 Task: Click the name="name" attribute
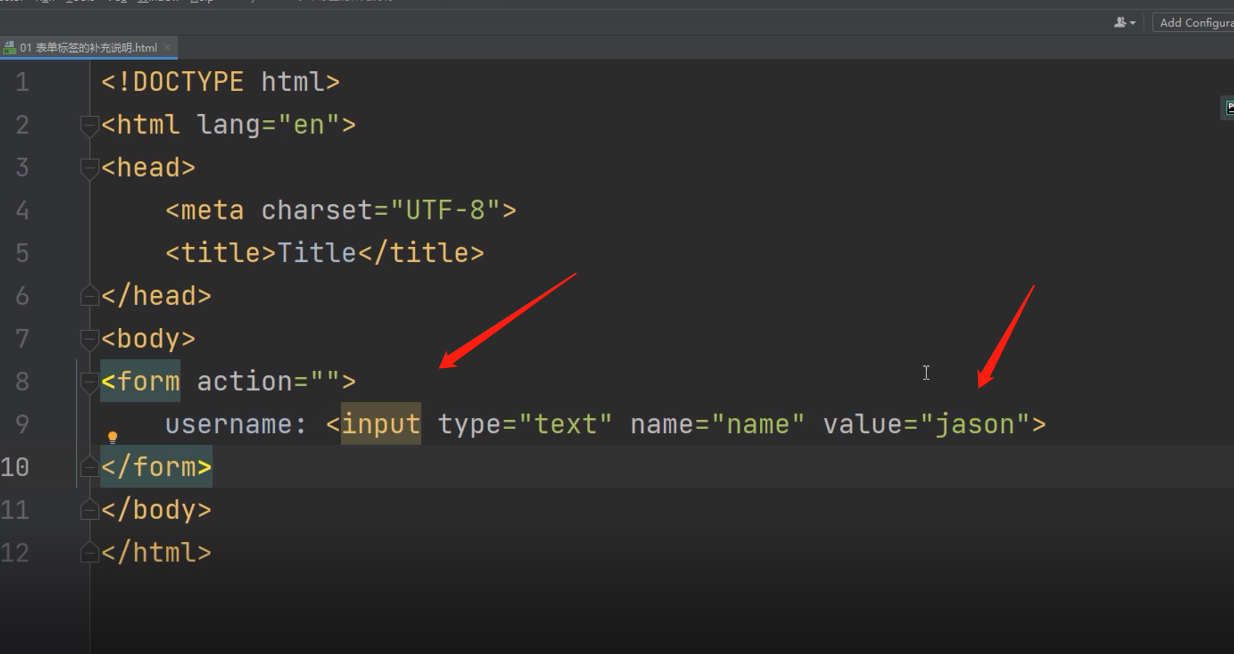[x=718, y=424]
